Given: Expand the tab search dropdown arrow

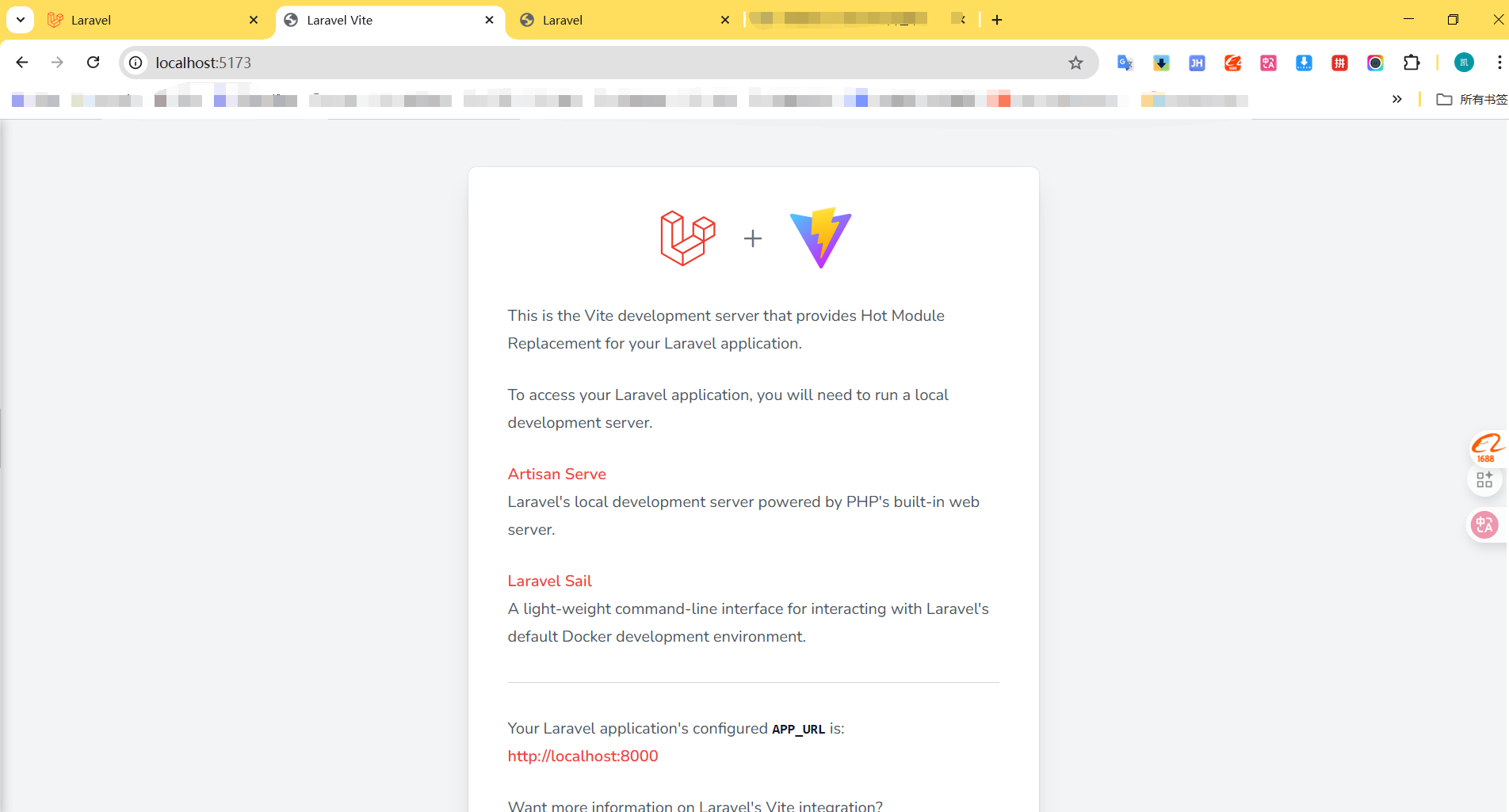Looking at the screenshot, I should pos(21,20).
